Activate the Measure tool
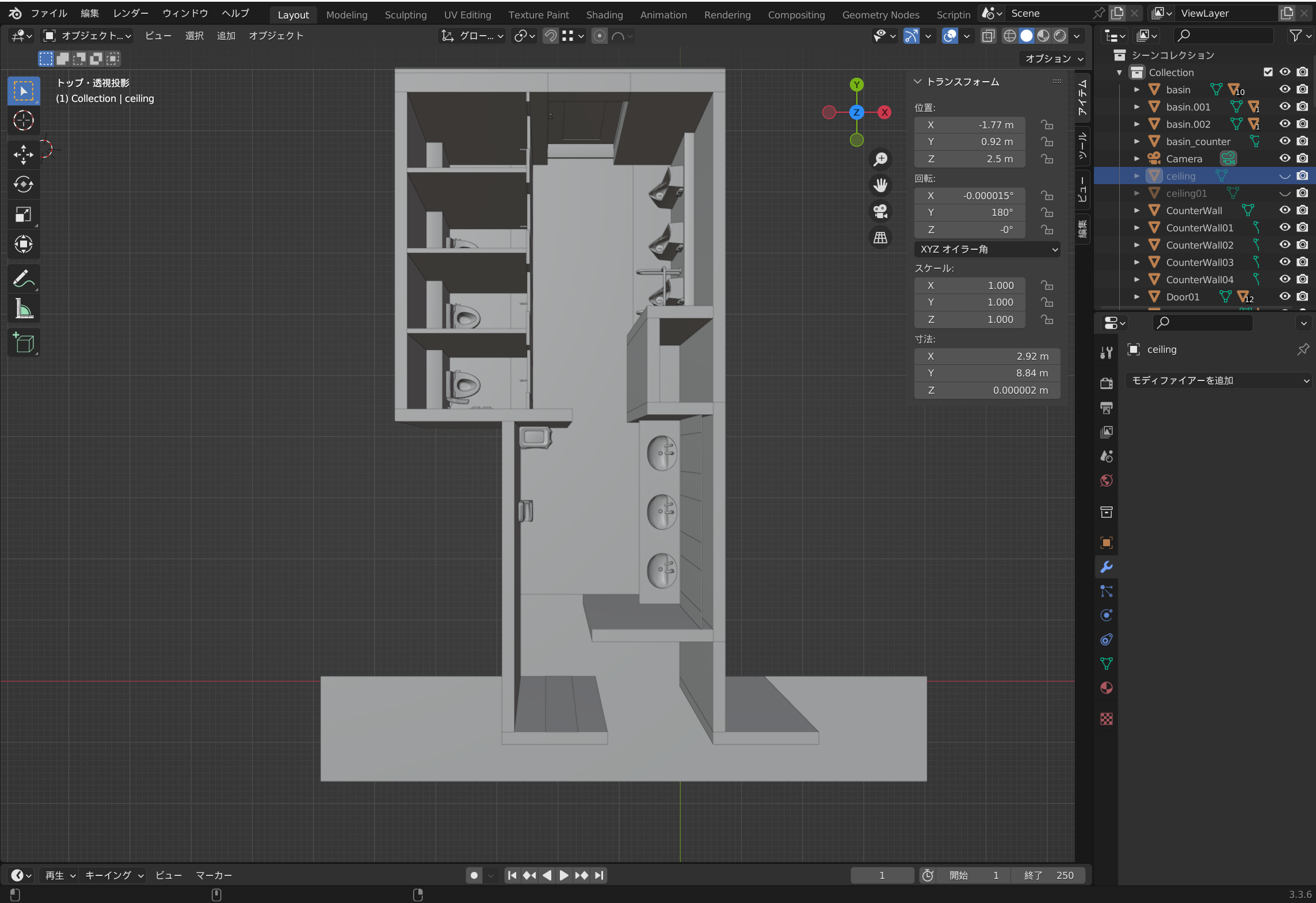This screenshot has height=903, width=1316. (x=24, y=309)
